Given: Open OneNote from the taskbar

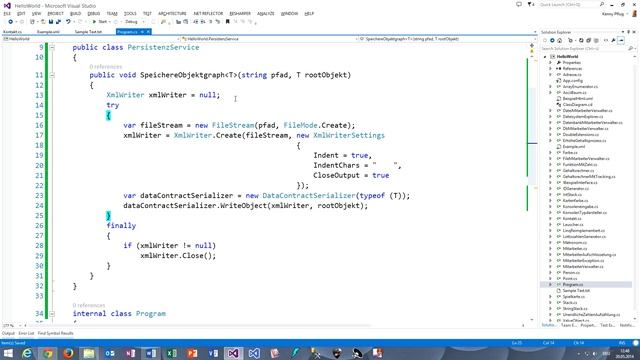Looking at the screenshot, I should click(x=130, y=353).
